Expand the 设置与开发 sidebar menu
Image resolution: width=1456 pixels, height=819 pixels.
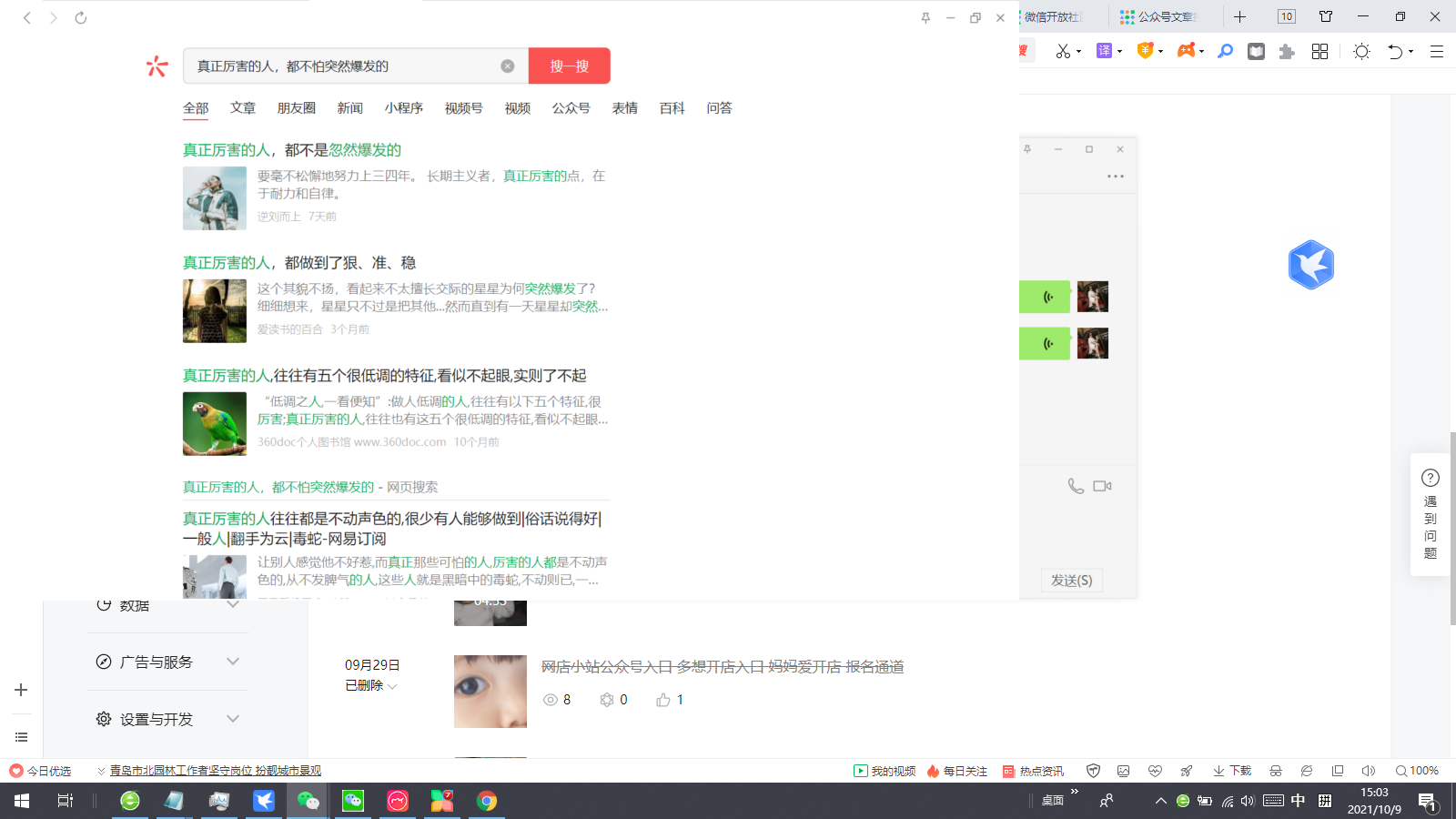tap(168, 719)
